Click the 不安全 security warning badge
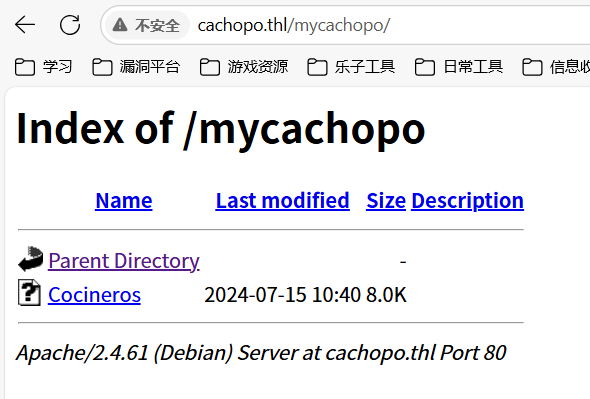 point(147,25)
